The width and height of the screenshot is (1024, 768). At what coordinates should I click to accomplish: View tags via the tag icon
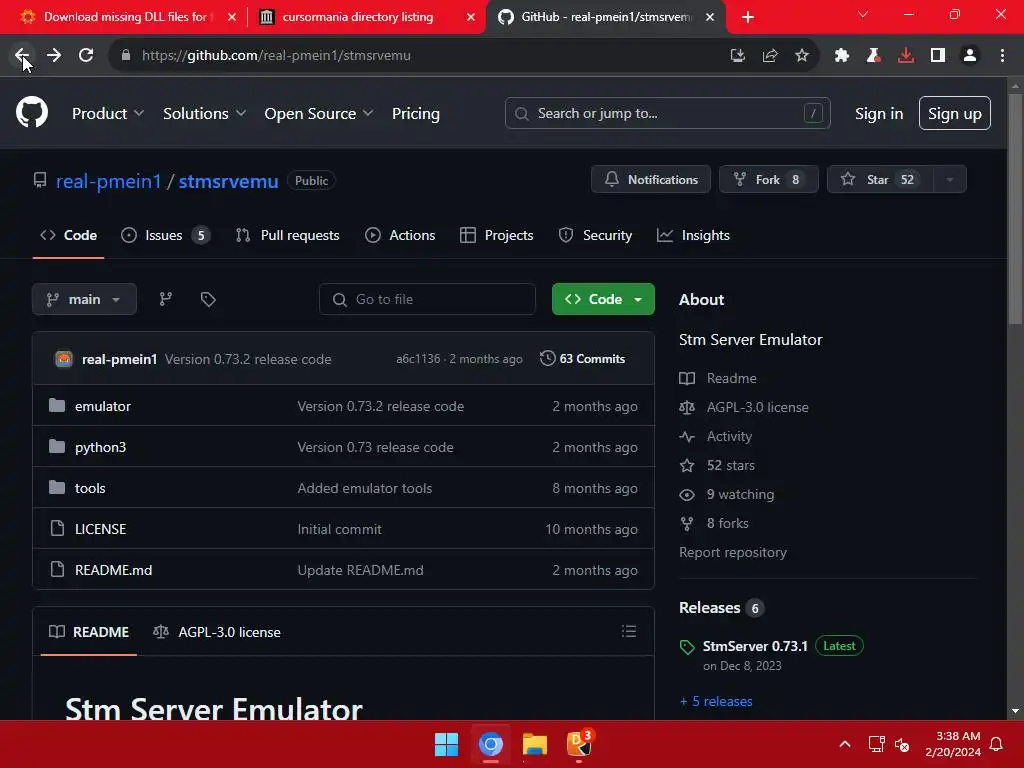208,299
